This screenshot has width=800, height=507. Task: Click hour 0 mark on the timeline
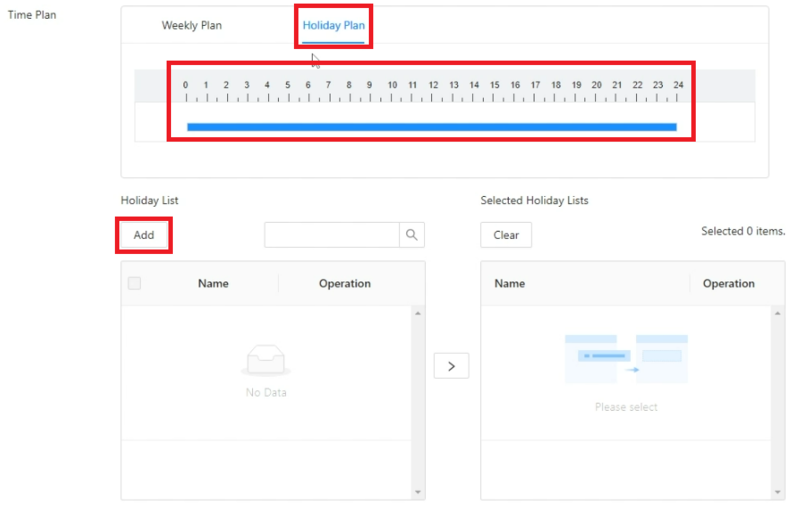pyautogui.click(x=186, y=85)
